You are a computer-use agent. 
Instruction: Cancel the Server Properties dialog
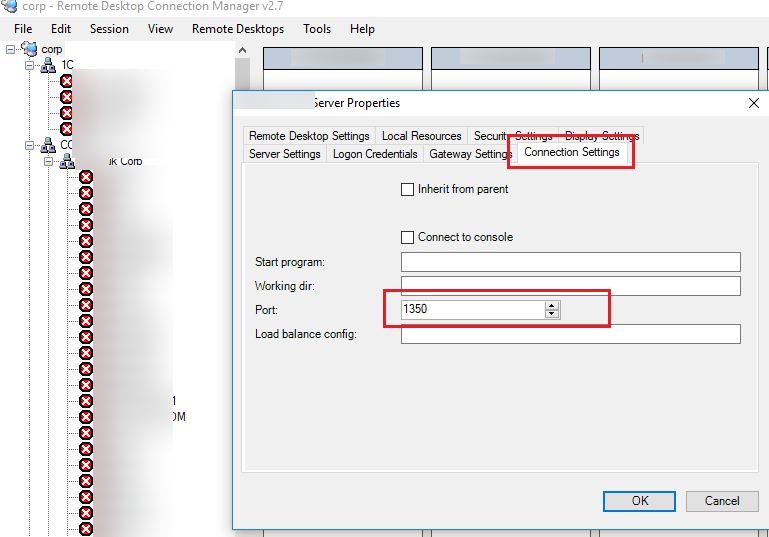[722, 501]
